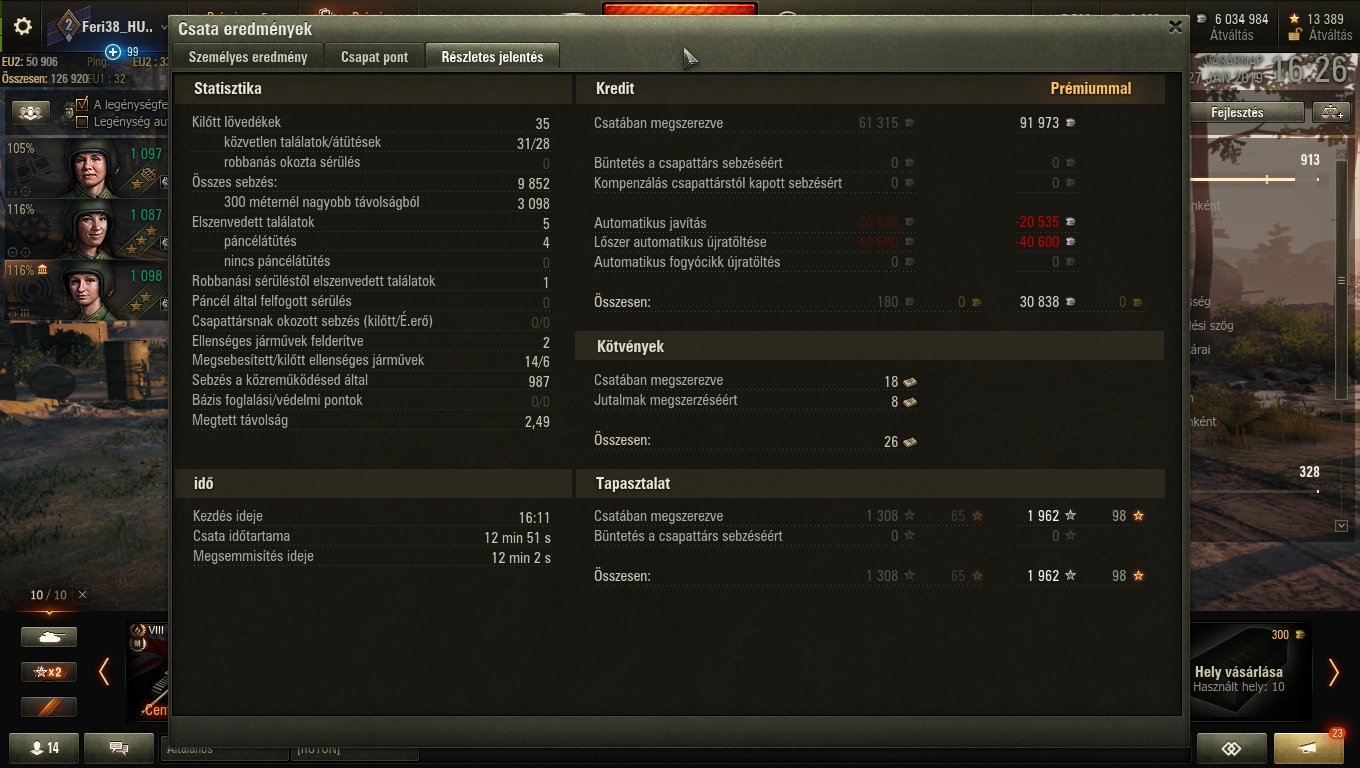Switch to Személyes eredmény tab

pos(248,57)
